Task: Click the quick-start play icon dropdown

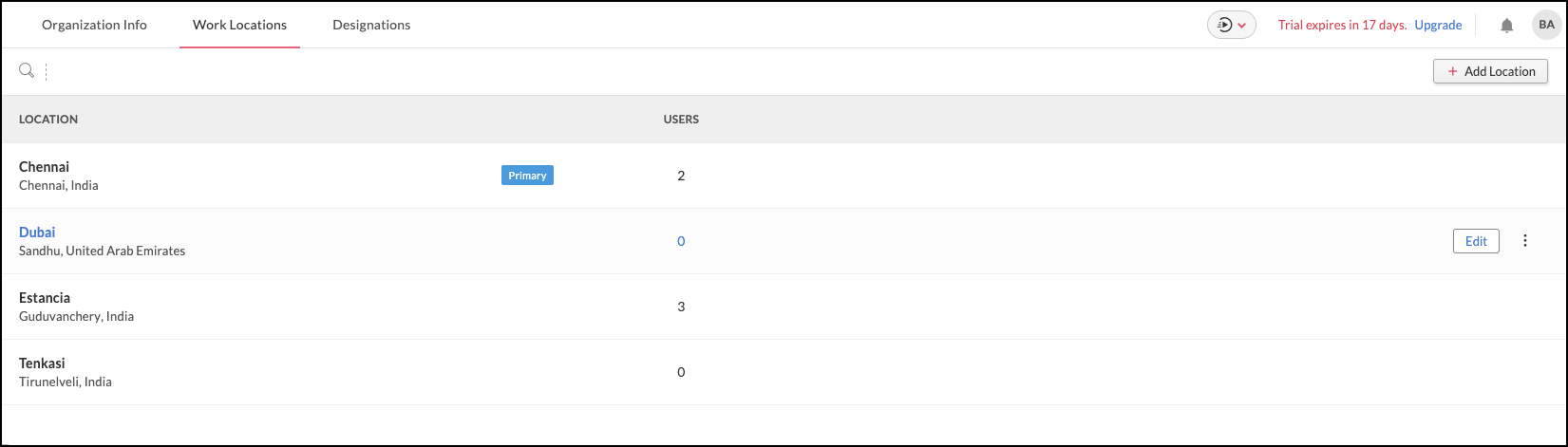Action: [x=1232, y=26]
